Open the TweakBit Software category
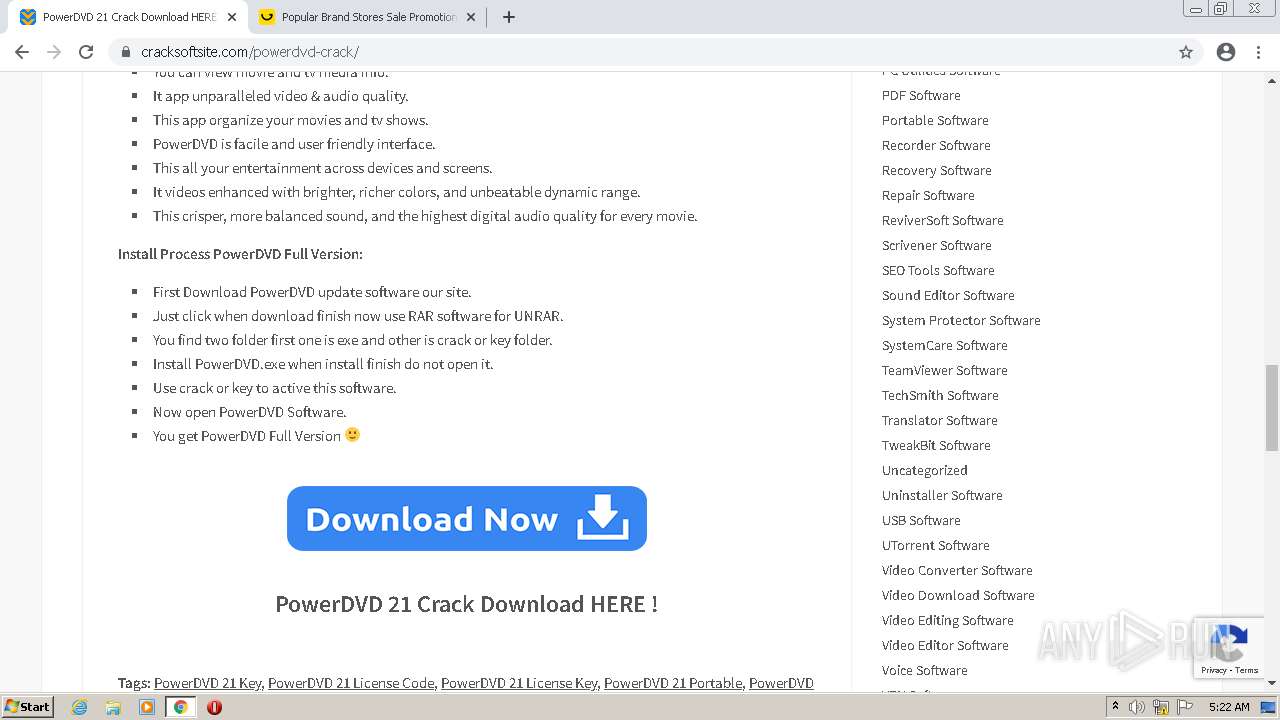1280x720 pixels. pos(936,445)
